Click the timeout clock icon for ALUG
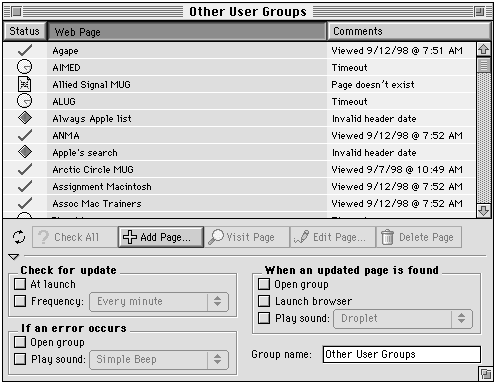The height and width of the screenshot is (384, 496). coord(24,101)
